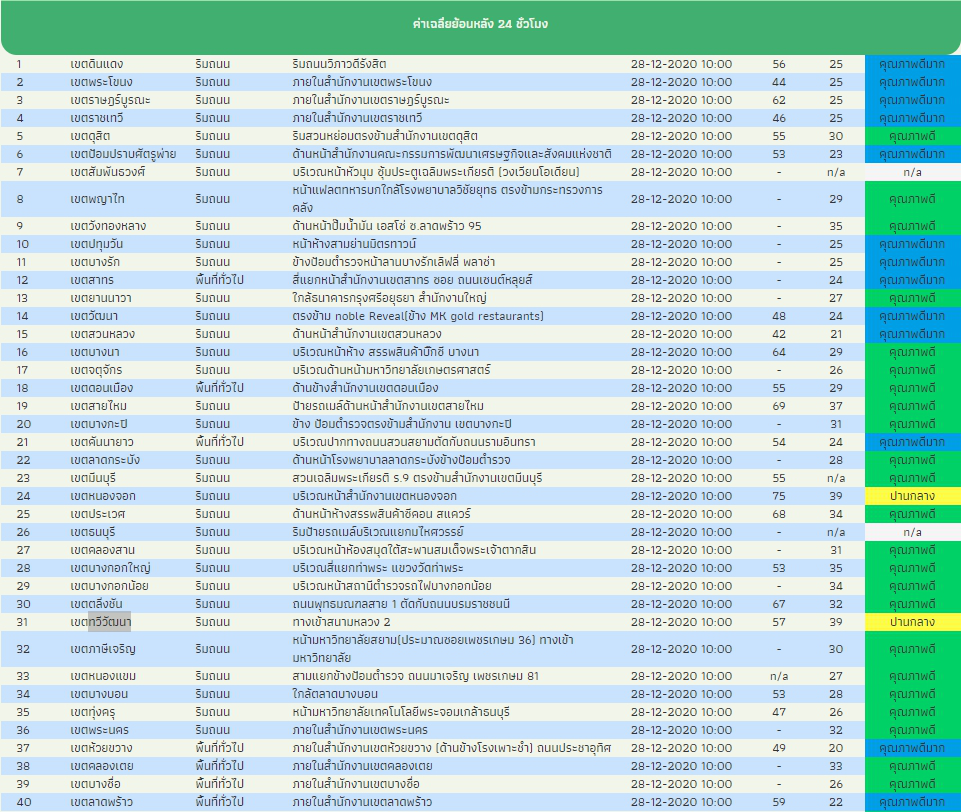The image size is (961, 812).
Task: Click highlighted district เขตทวีวัฒนา in row 31
Action: click(x=101, y=622)
